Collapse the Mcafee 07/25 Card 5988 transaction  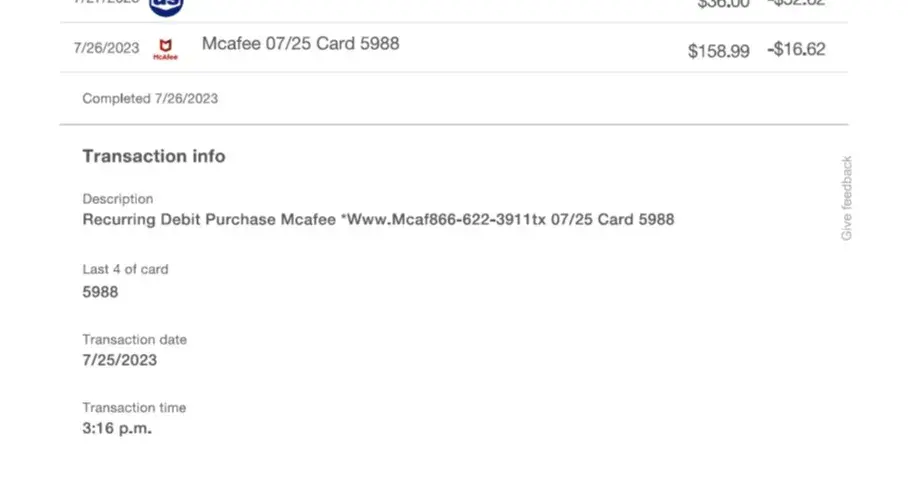click(x=300, y=44)
